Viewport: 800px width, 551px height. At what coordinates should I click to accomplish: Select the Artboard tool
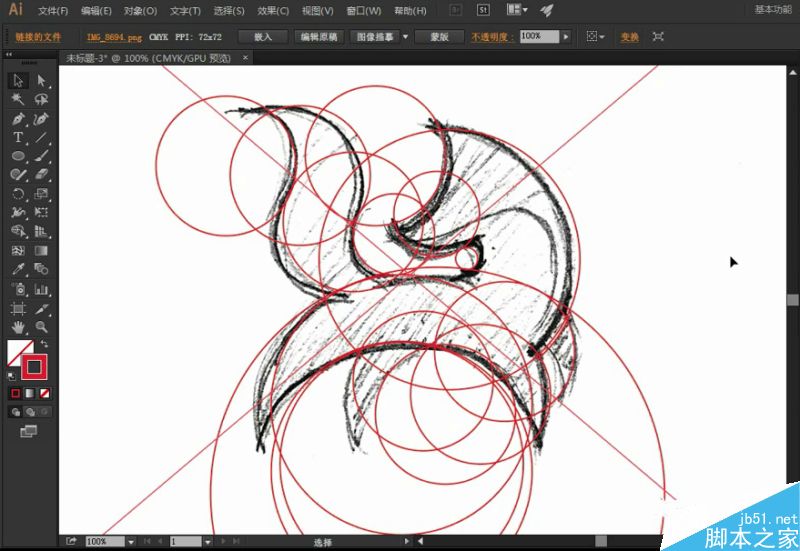coord(18,308)
